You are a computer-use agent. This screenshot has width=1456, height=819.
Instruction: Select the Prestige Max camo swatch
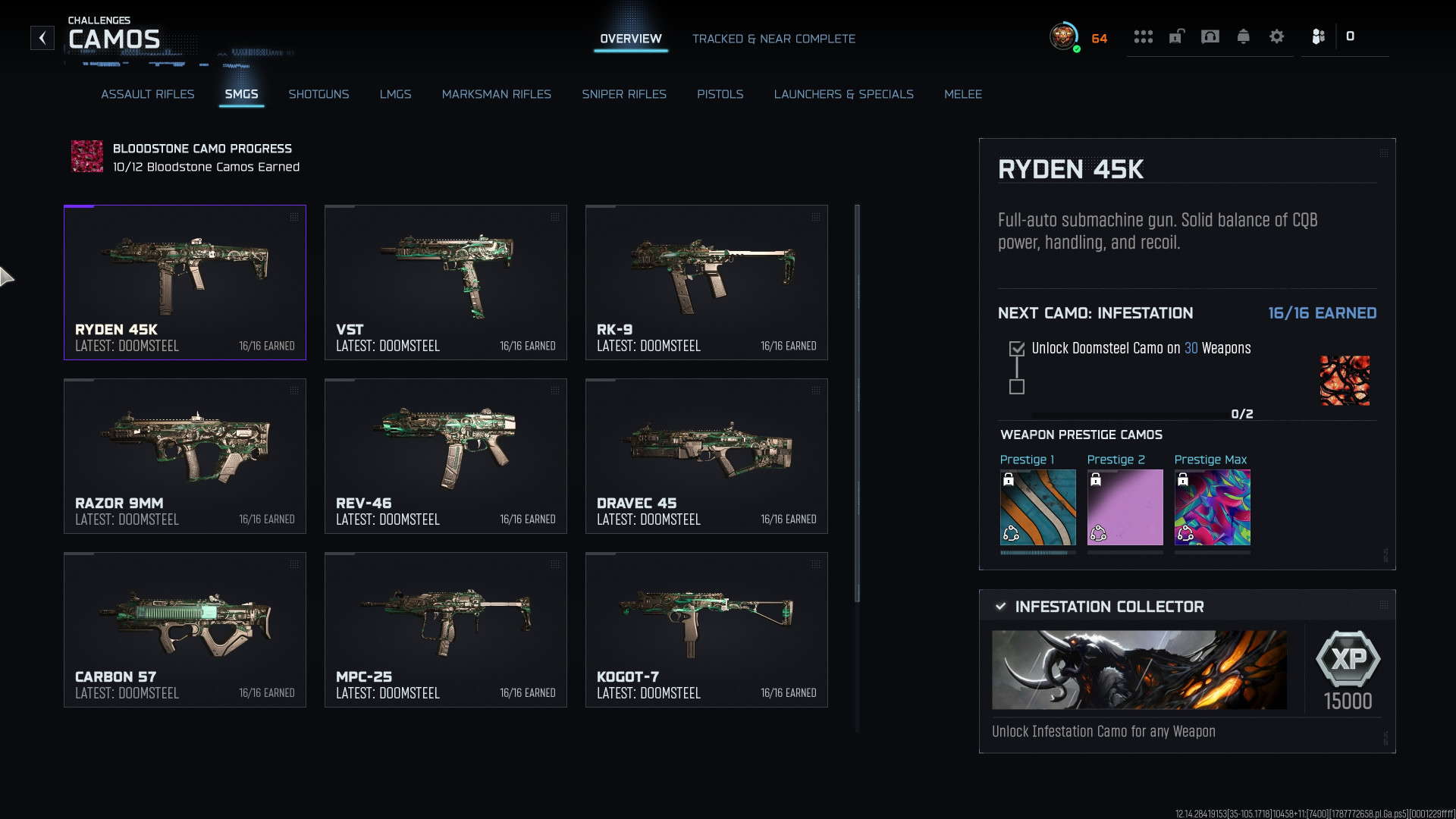click(x=1213, y=507)
